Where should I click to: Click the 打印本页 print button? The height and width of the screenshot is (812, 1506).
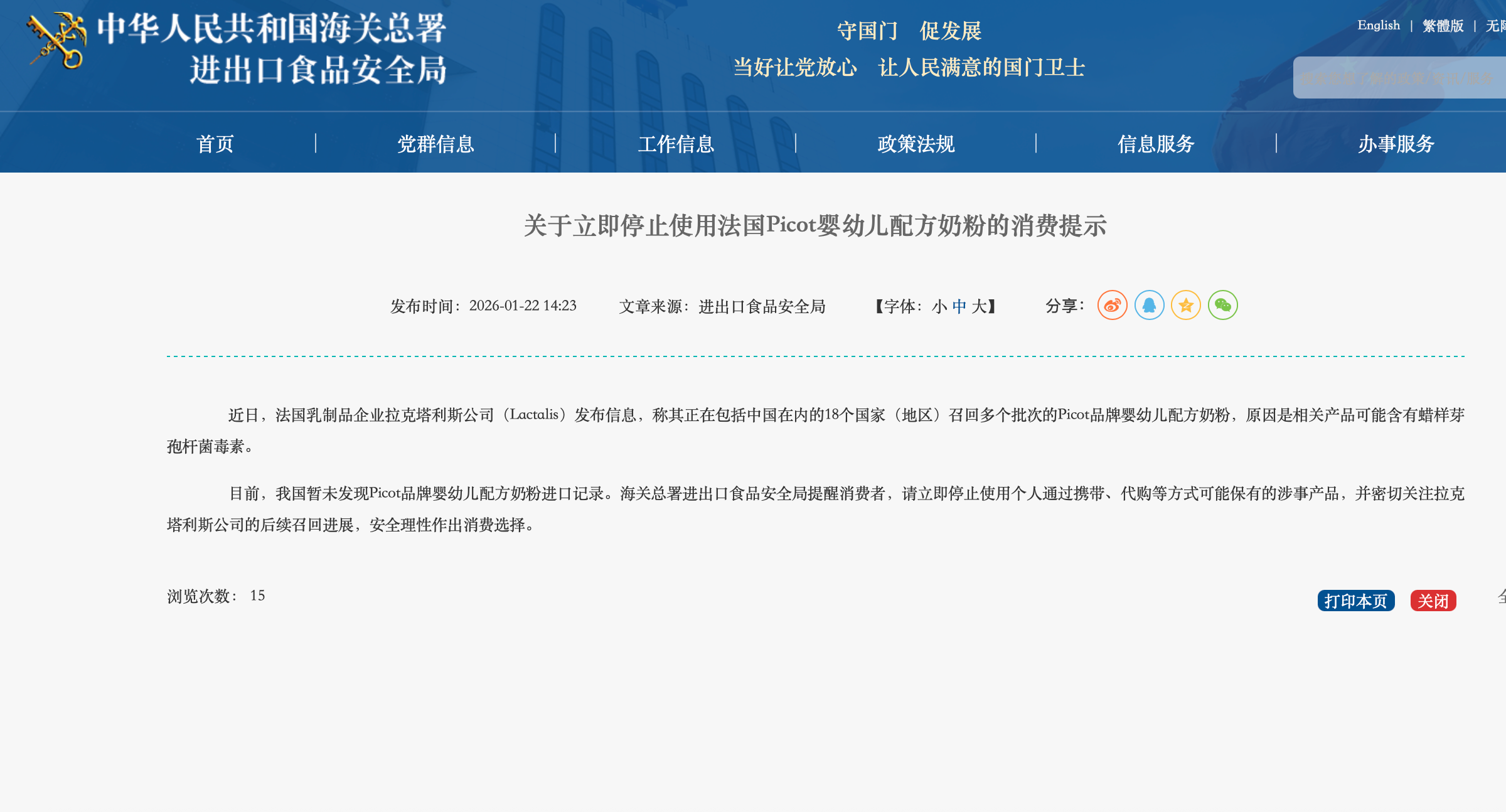1355,601
